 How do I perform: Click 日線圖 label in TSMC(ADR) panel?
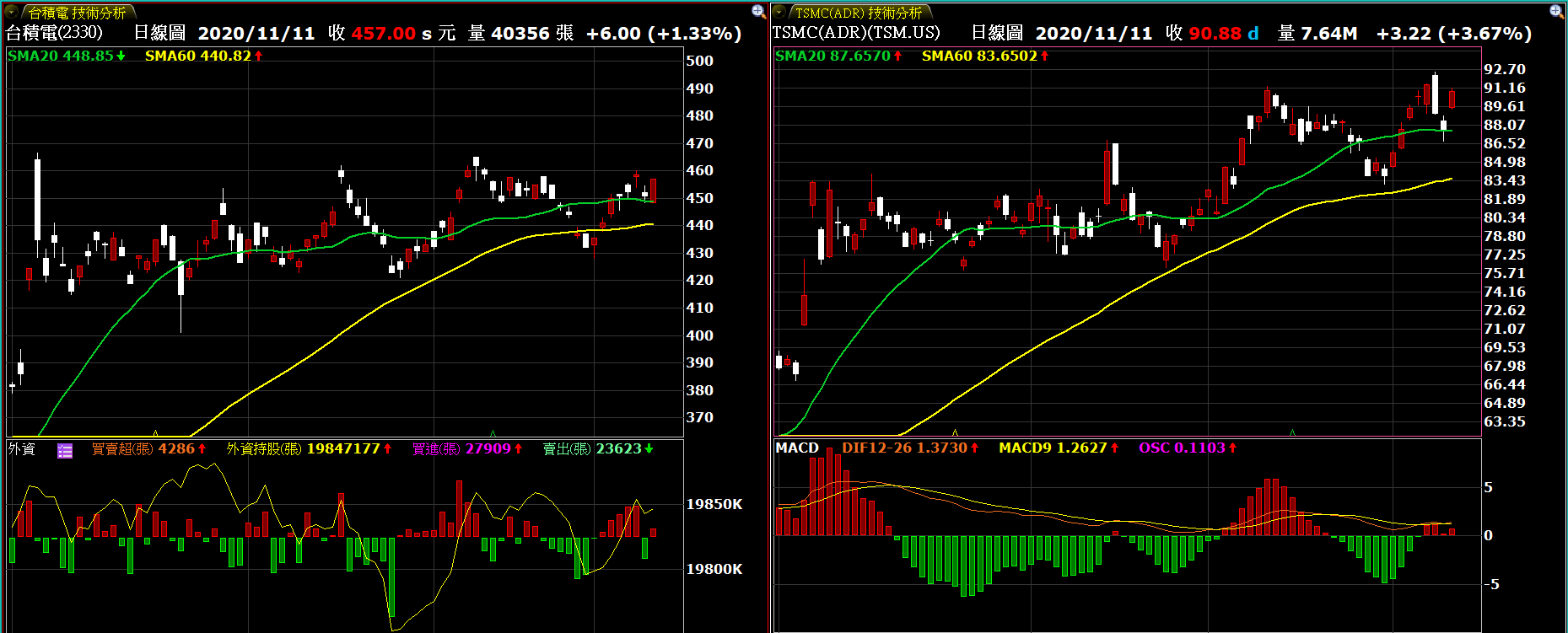point(997,33)
